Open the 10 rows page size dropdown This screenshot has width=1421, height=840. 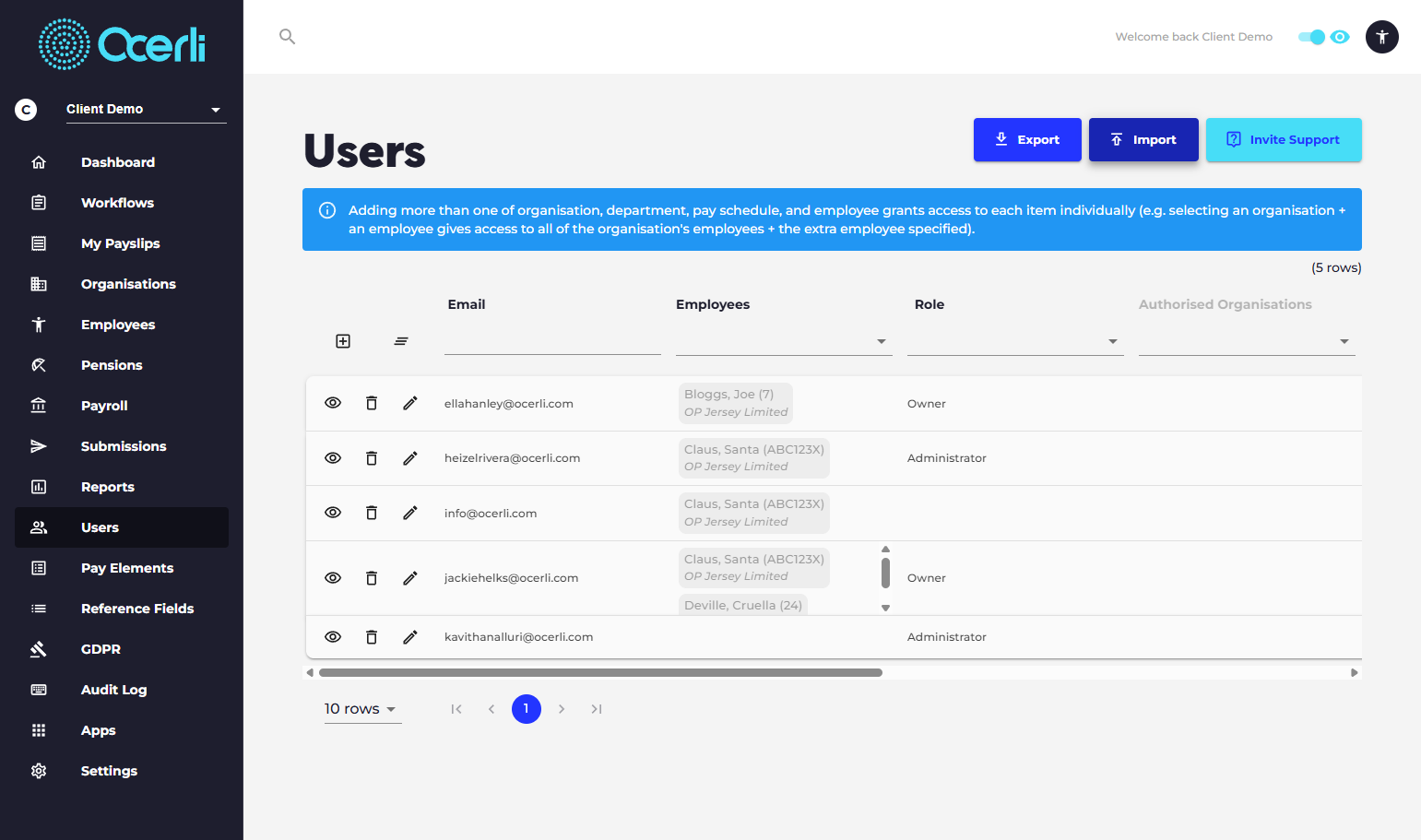(x=362, y=709)
